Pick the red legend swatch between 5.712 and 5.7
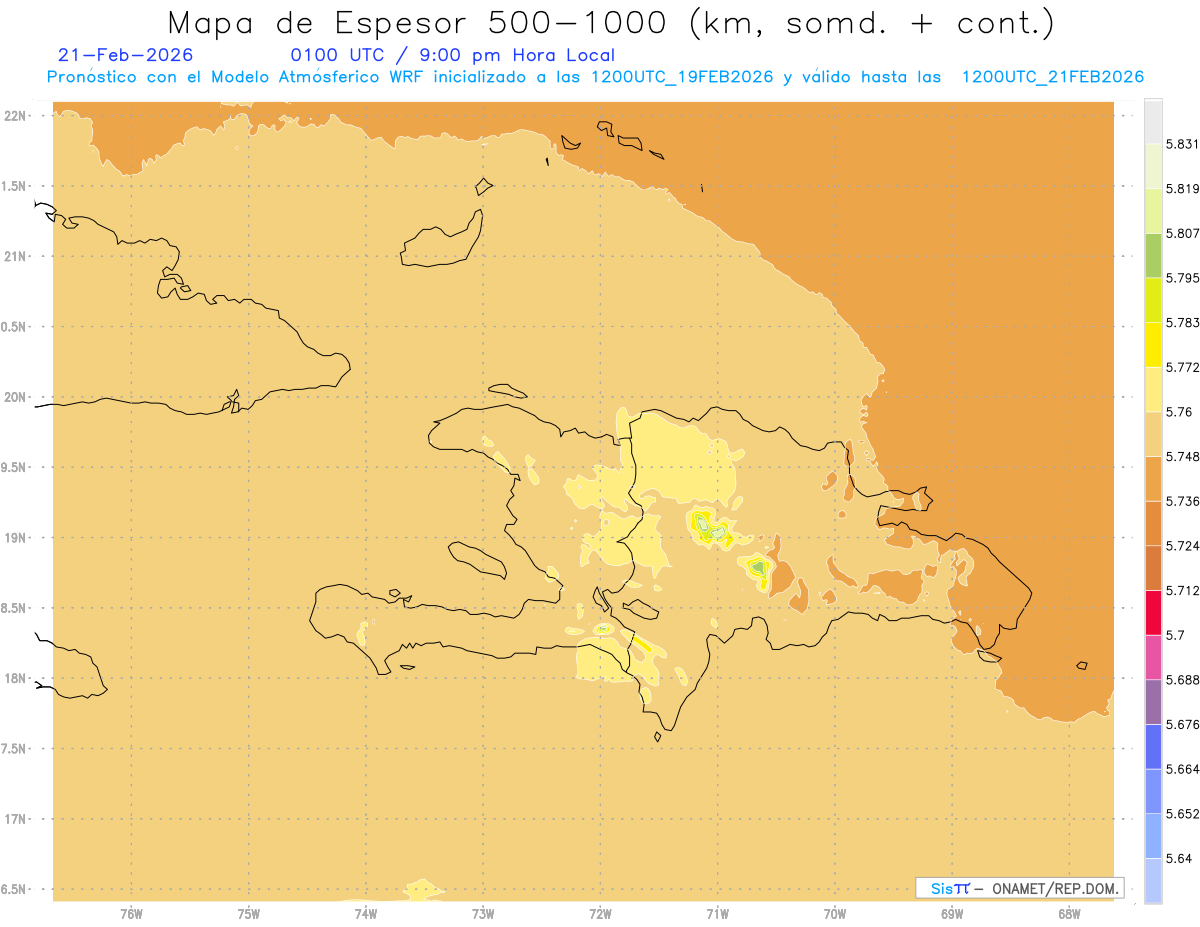1200x927 pixels. point(1153,612)
